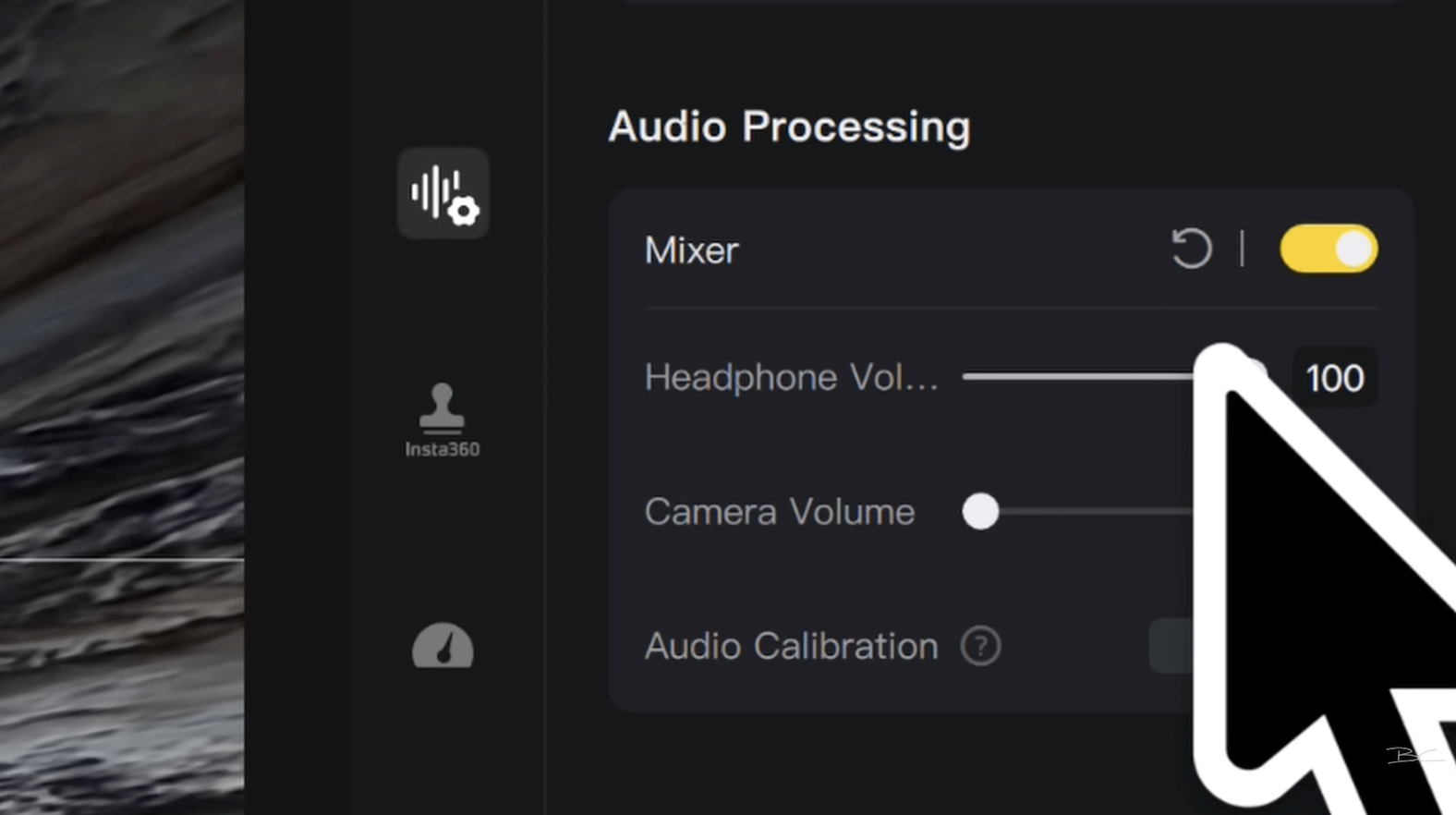Click the Audio Calibration button beside the help icon

coord(1171,646)
